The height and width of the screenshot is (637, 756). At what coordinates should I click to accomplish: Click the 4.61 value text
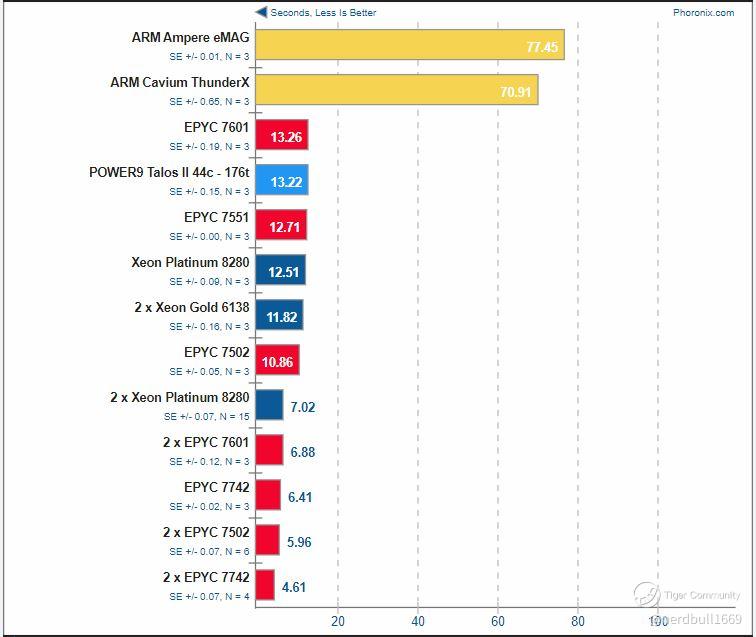tap(294, 587)
